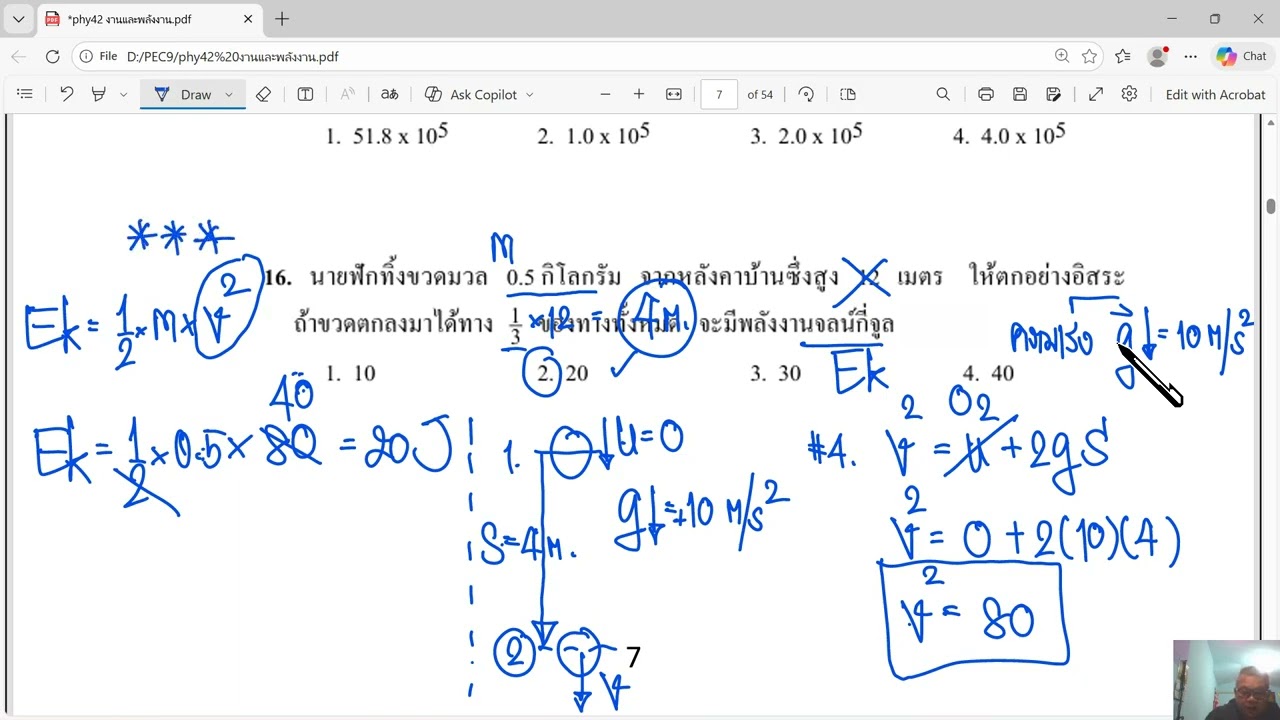Refresh the current page
The width and height of the screenshot is (1280, 720).
click(x=52, y=57)
